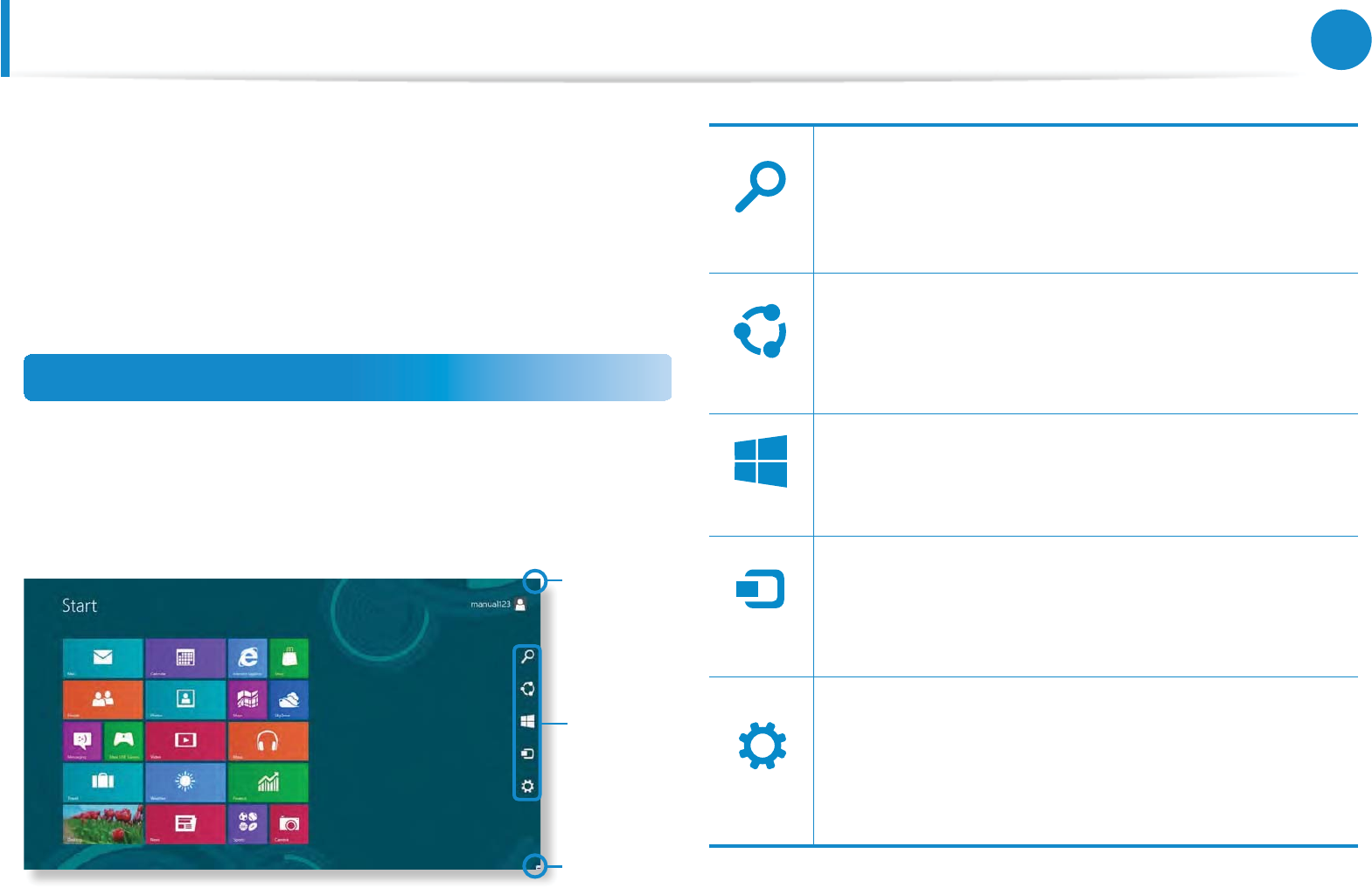Select the Share charm on the Start screen

(x=527, y=689)
